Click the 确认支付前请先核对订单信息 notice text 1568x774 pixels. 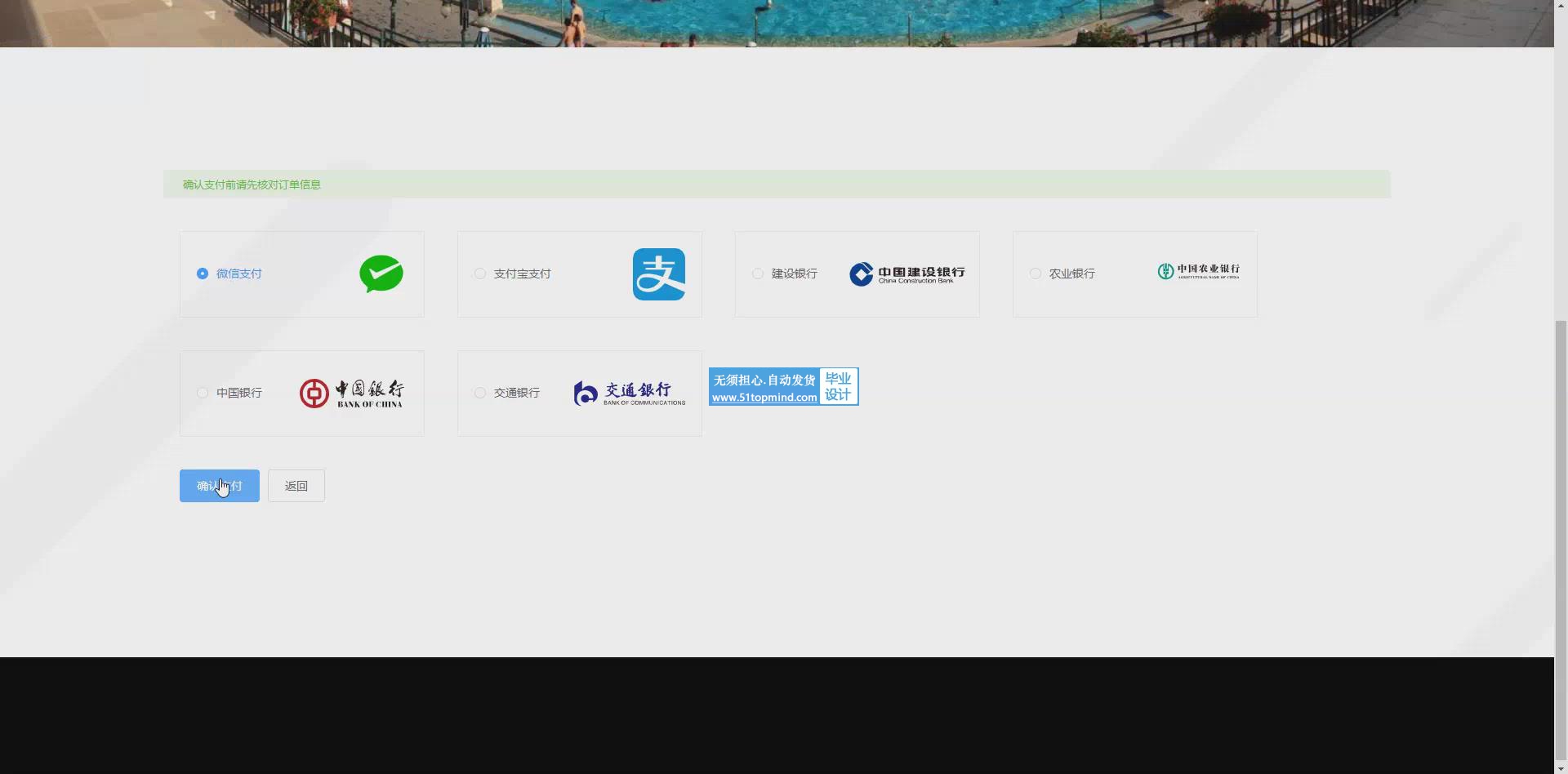[x=252, y=185]
